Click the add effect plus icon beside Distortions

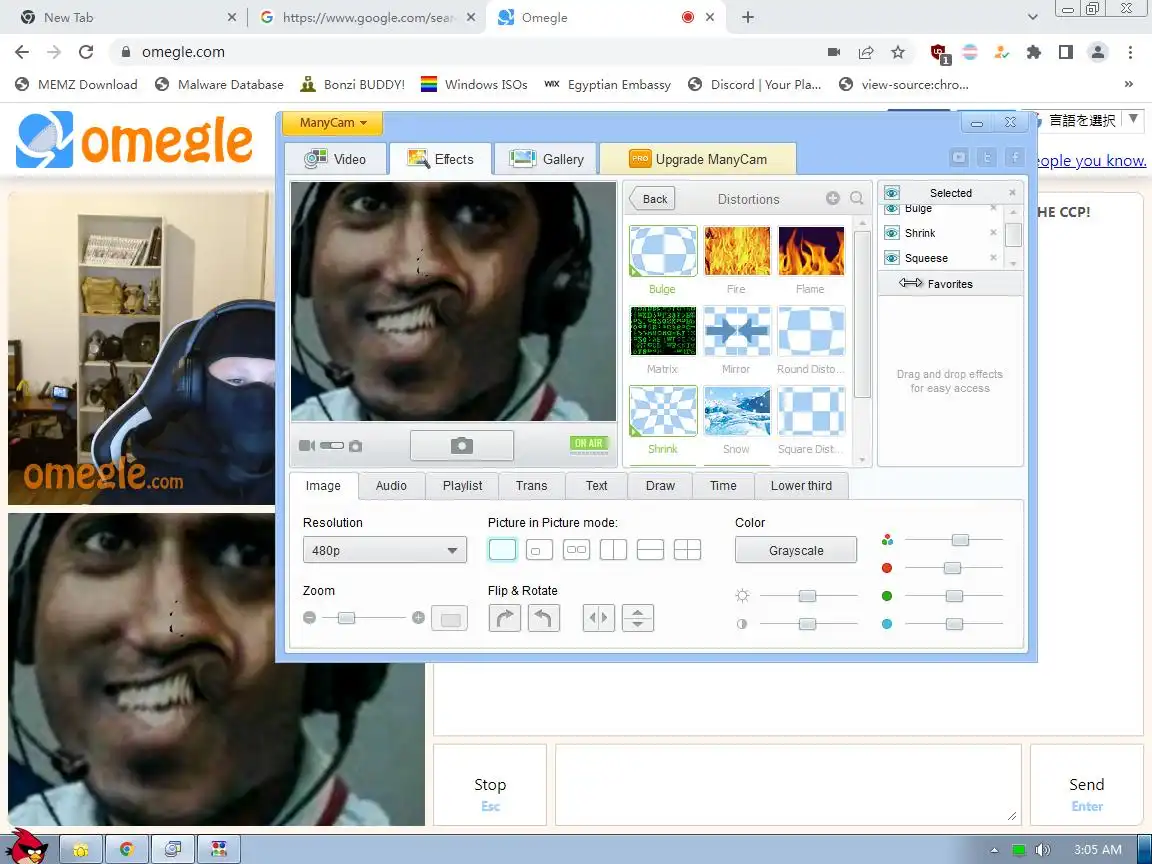pyautogui.click(x=832, y=198)
